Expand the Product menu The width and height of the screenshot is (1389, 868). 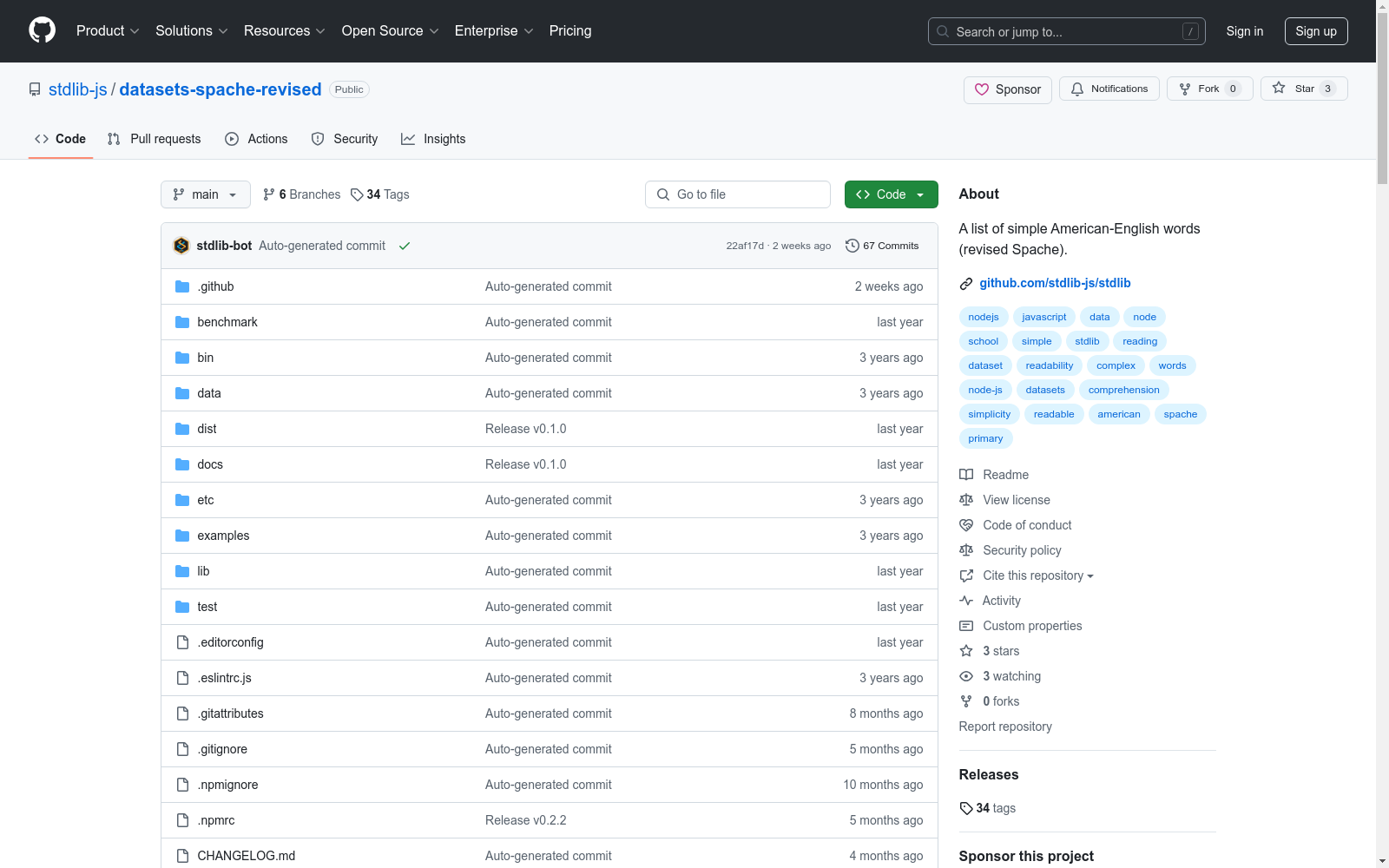point(108,30)
